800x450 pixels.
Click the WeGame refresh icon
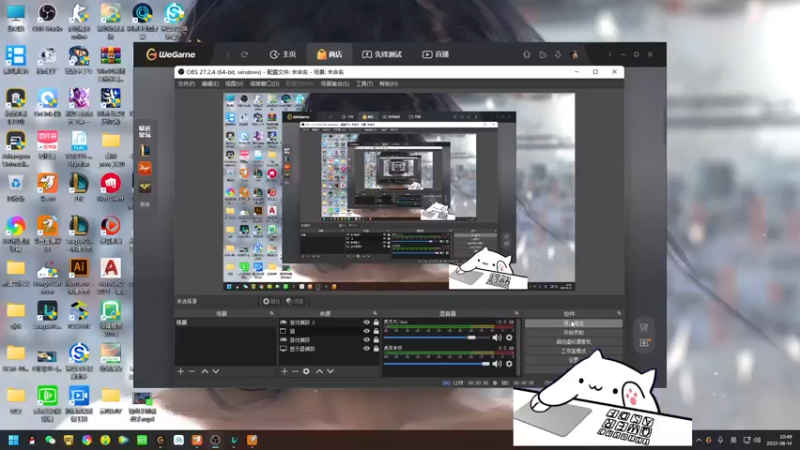click(244, 55)
